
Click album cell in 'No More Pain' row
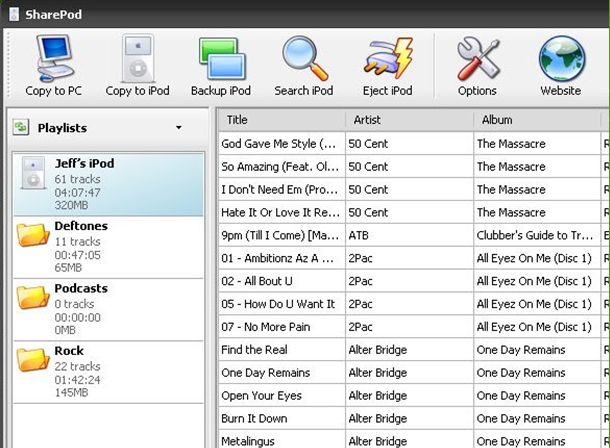(x=537, y=327)
